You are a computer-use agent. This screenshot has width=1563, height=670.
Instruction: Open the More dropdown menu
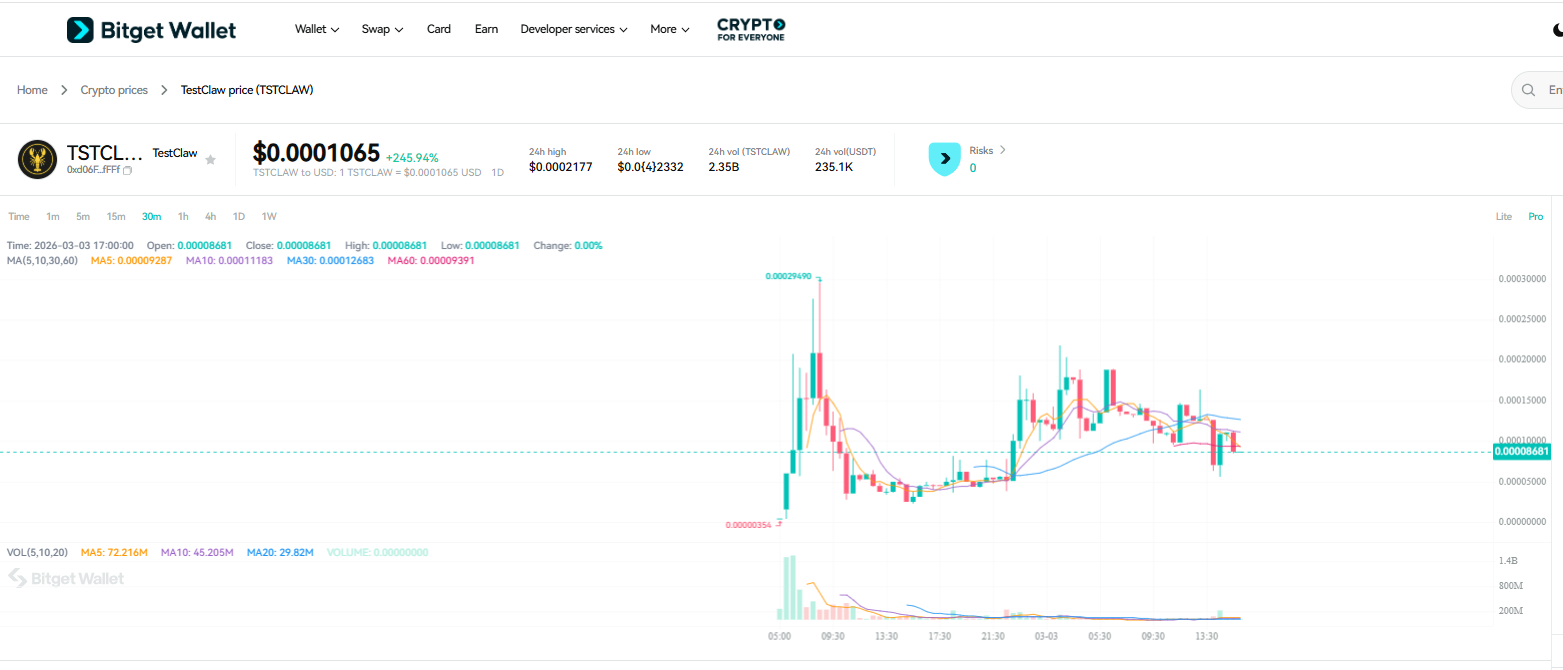tap(668, 29)
